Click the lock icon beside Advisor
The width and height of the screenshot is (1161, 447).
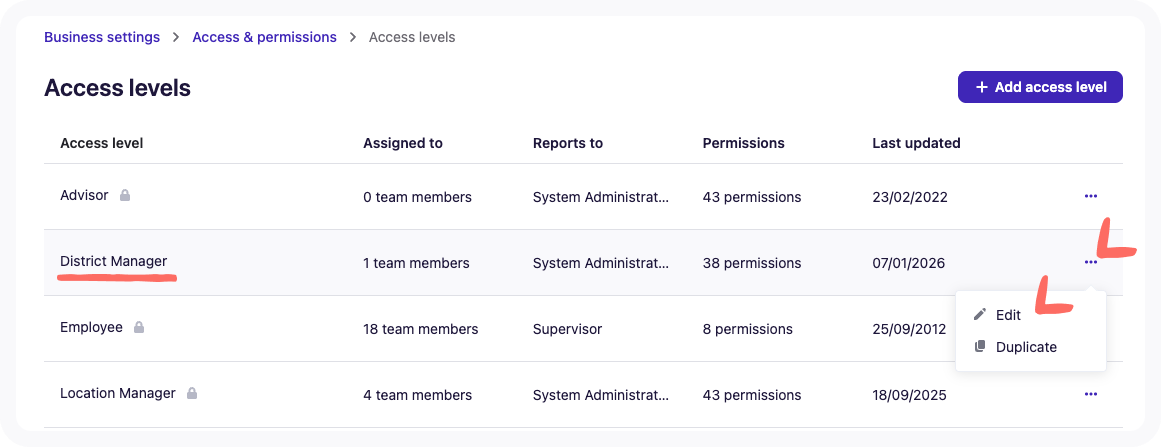point(125,195)
